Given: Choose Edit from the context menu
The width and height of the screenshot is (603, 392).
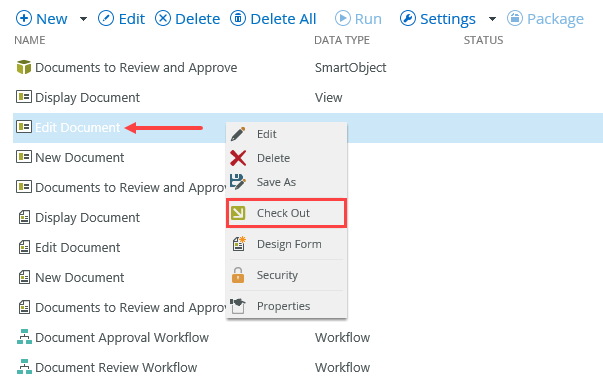Looking at the screenshot, I should coord(287,134).
